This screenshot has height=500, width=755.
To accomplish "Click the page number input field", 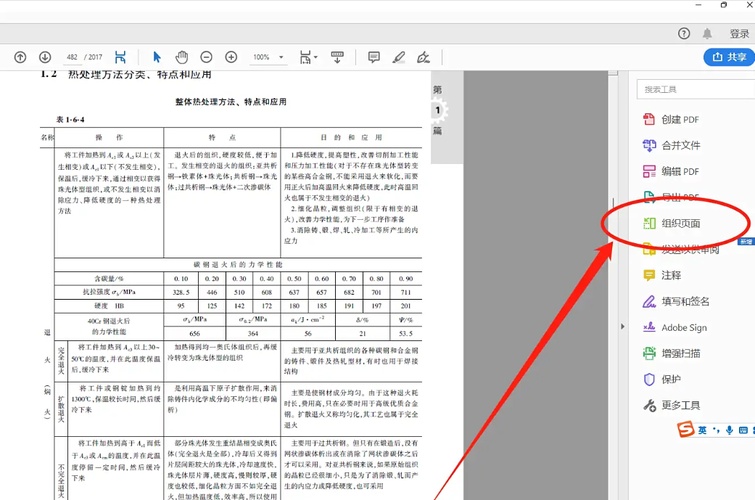I will click(x=72, y=57).
